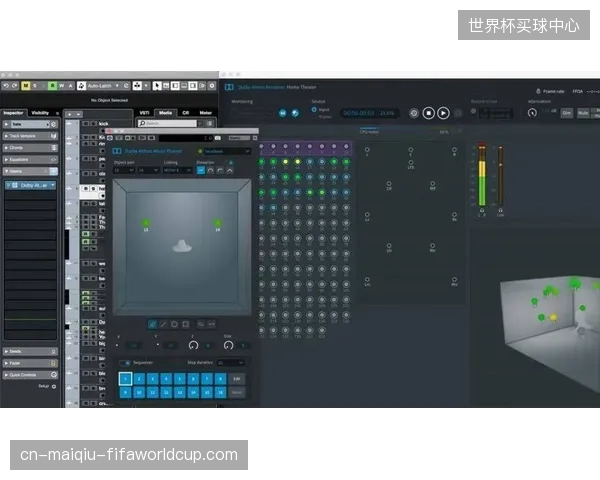This screenshot has height=480, width=600.
Task: Select the Master source radio button
Action: (314, 116)
